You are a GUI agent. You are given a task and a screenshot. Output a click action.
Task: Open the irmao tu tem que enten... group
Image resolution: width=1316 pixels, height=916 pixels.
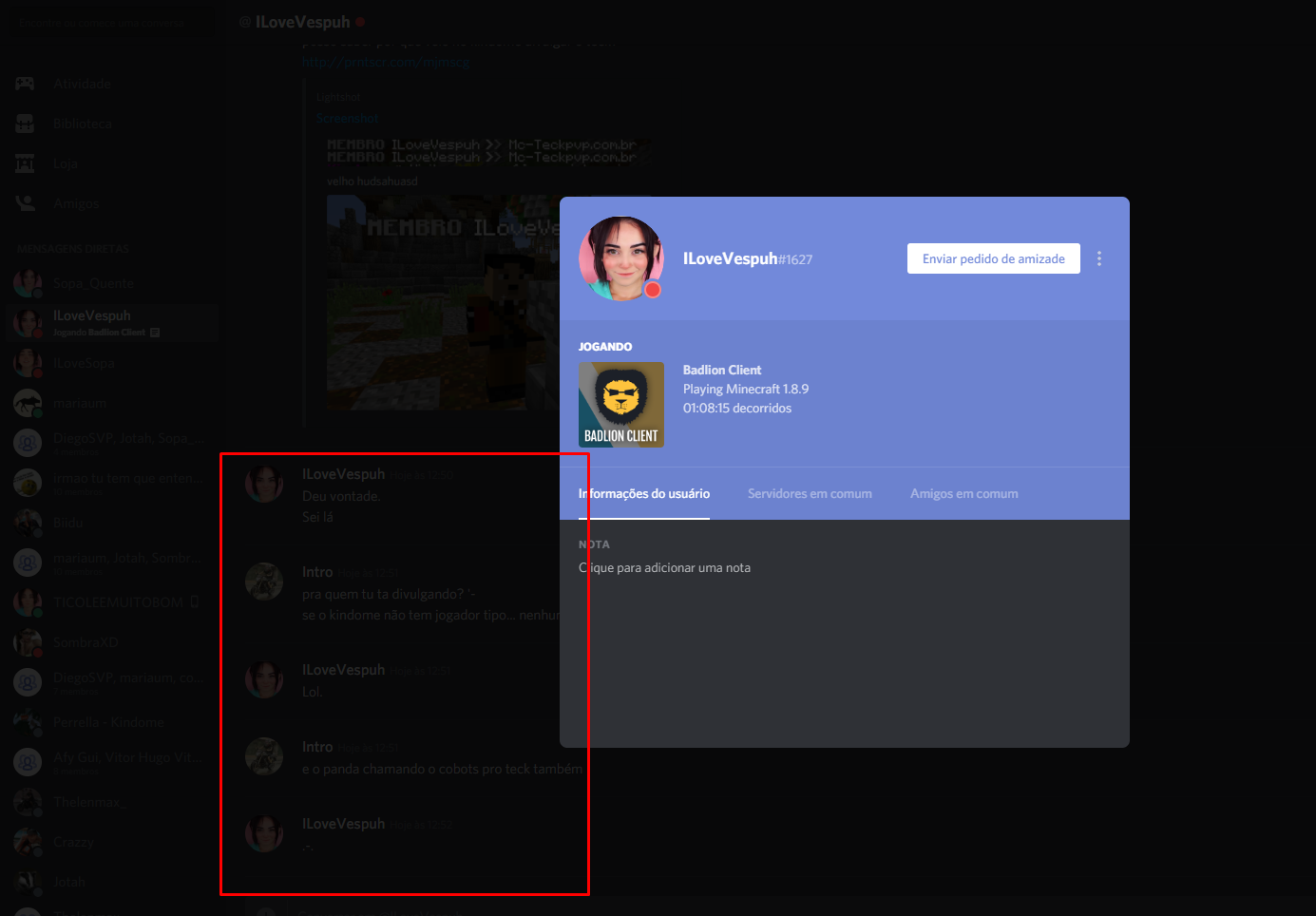click(112, 483)
